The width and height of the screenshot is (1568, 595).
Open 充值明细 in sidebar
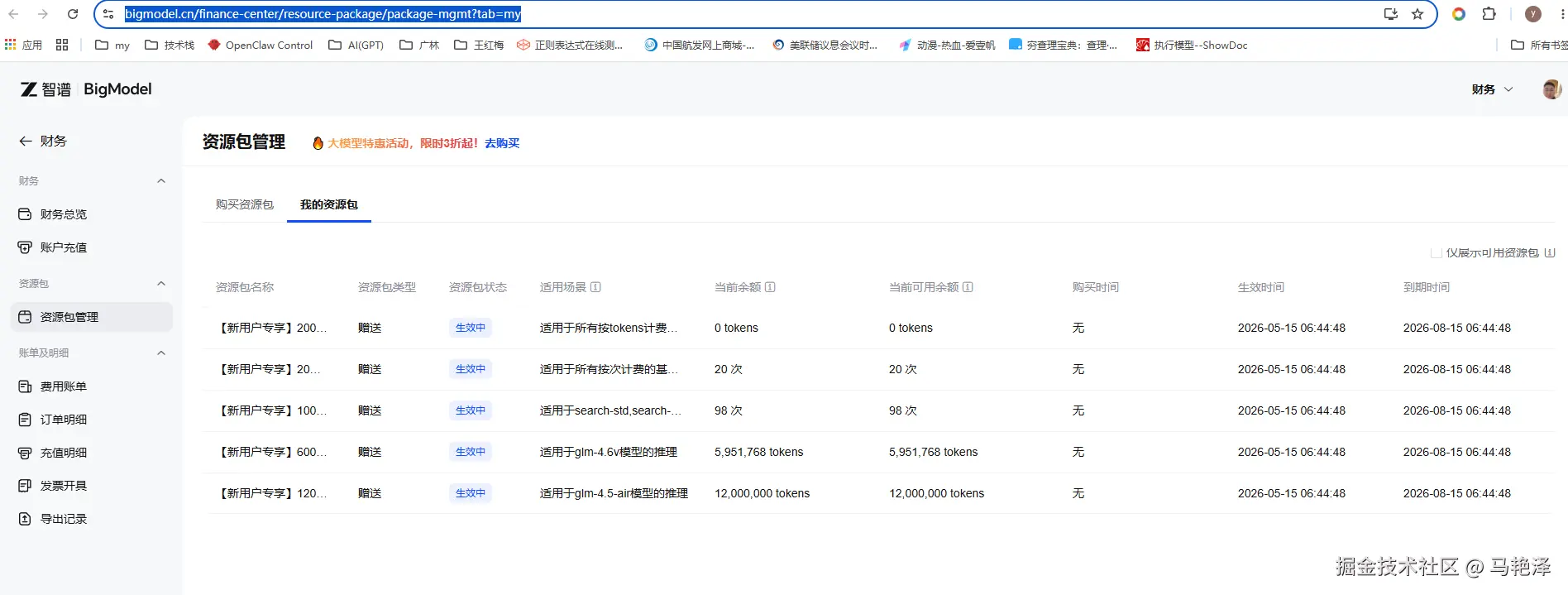[91, 453]
